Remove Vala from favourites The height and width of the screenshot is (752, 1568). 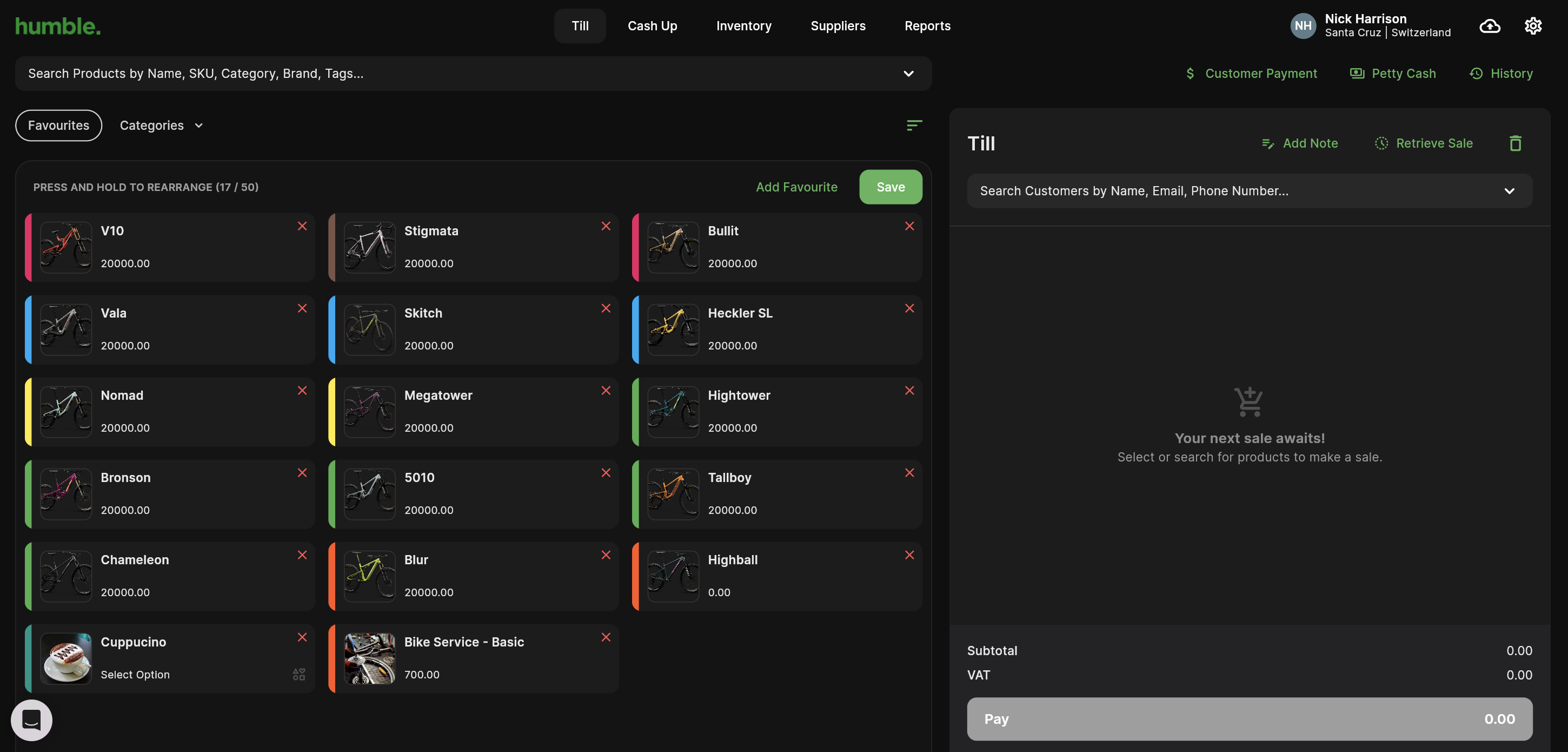click(x=302, y=308)
